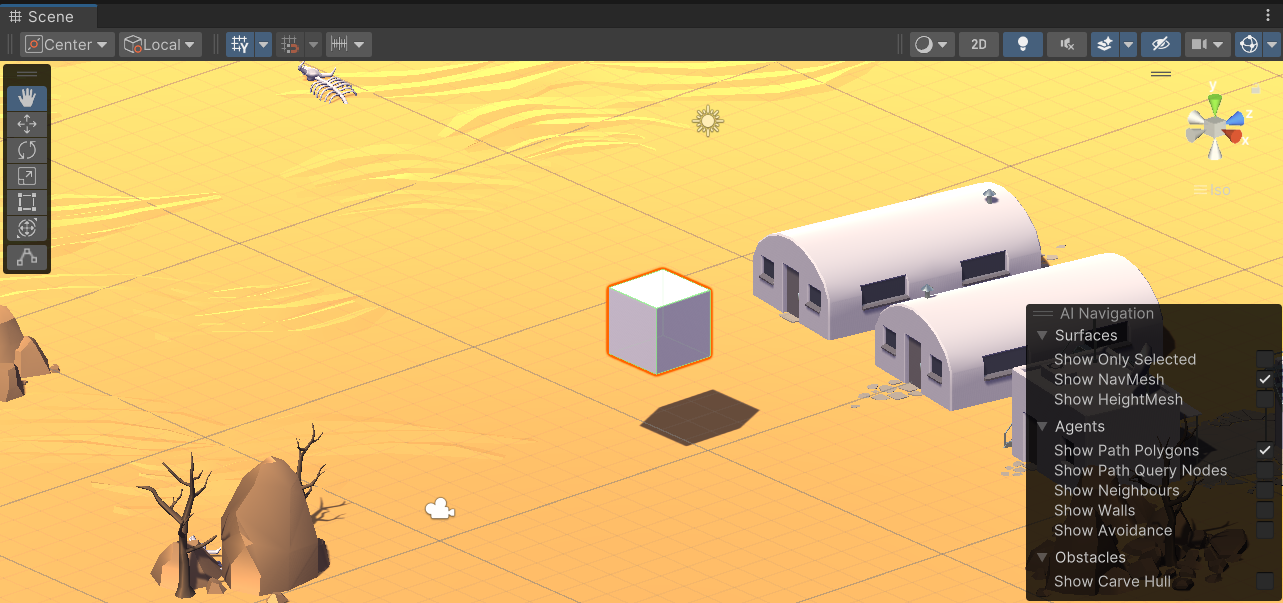Click the center cube of the orientation gizmo
Image resolution: width=1283 pixels, height=603 pixels.
pos(1214,127)
